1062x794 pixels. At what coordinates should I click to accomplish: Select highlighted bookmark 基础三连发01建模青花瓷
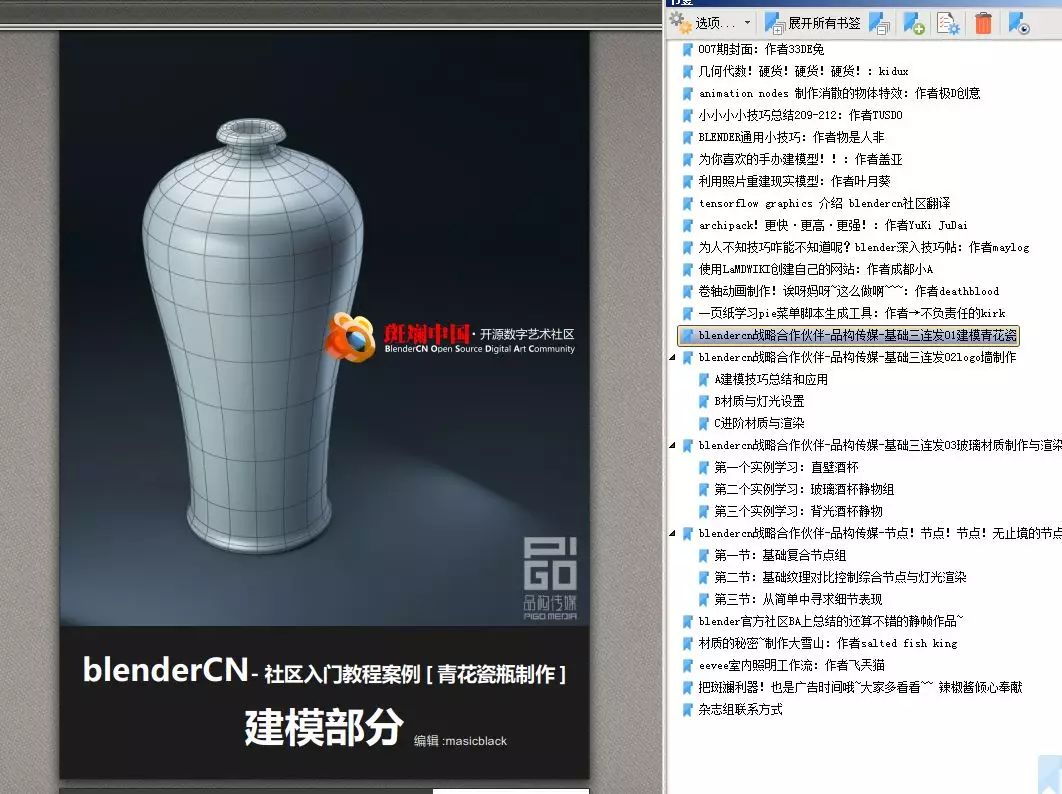(x=848, y=335)
